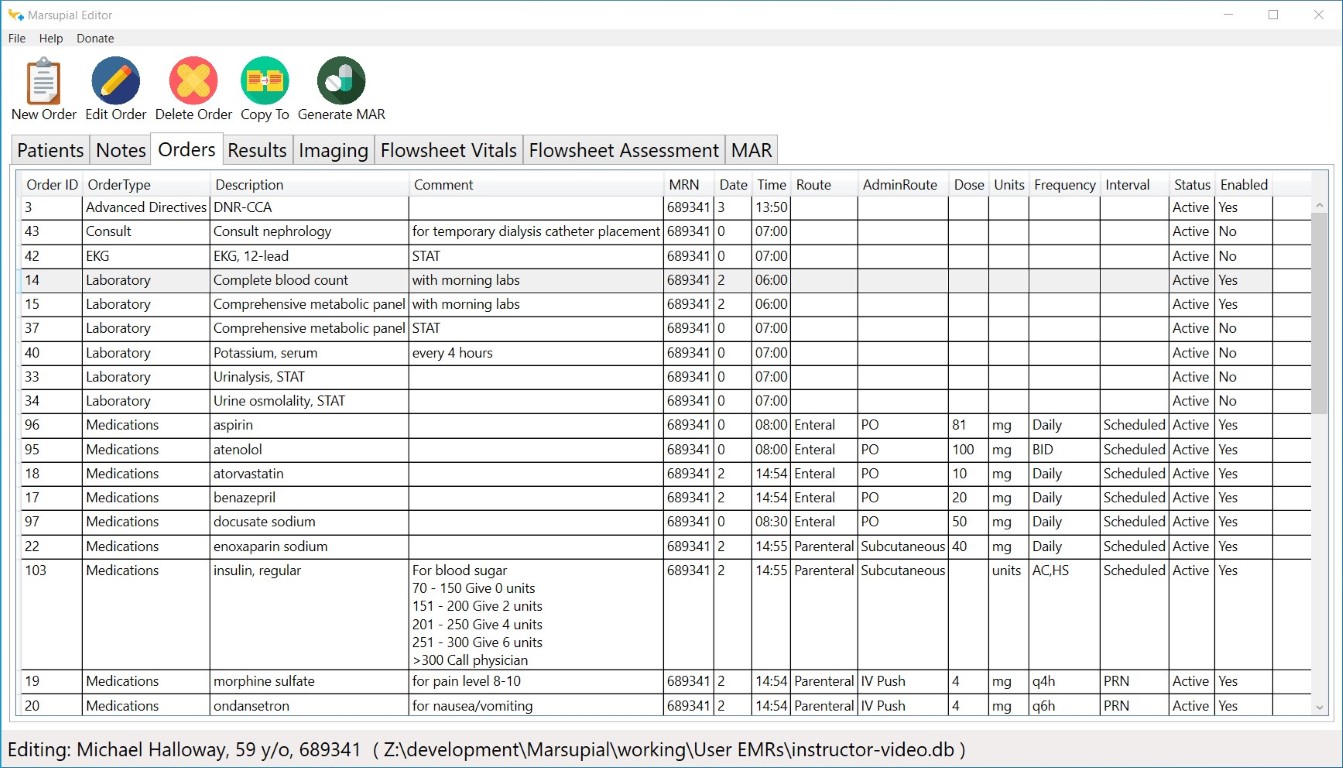
Task: Sort by the OrderType column header
Action: (x=147, y=185)
